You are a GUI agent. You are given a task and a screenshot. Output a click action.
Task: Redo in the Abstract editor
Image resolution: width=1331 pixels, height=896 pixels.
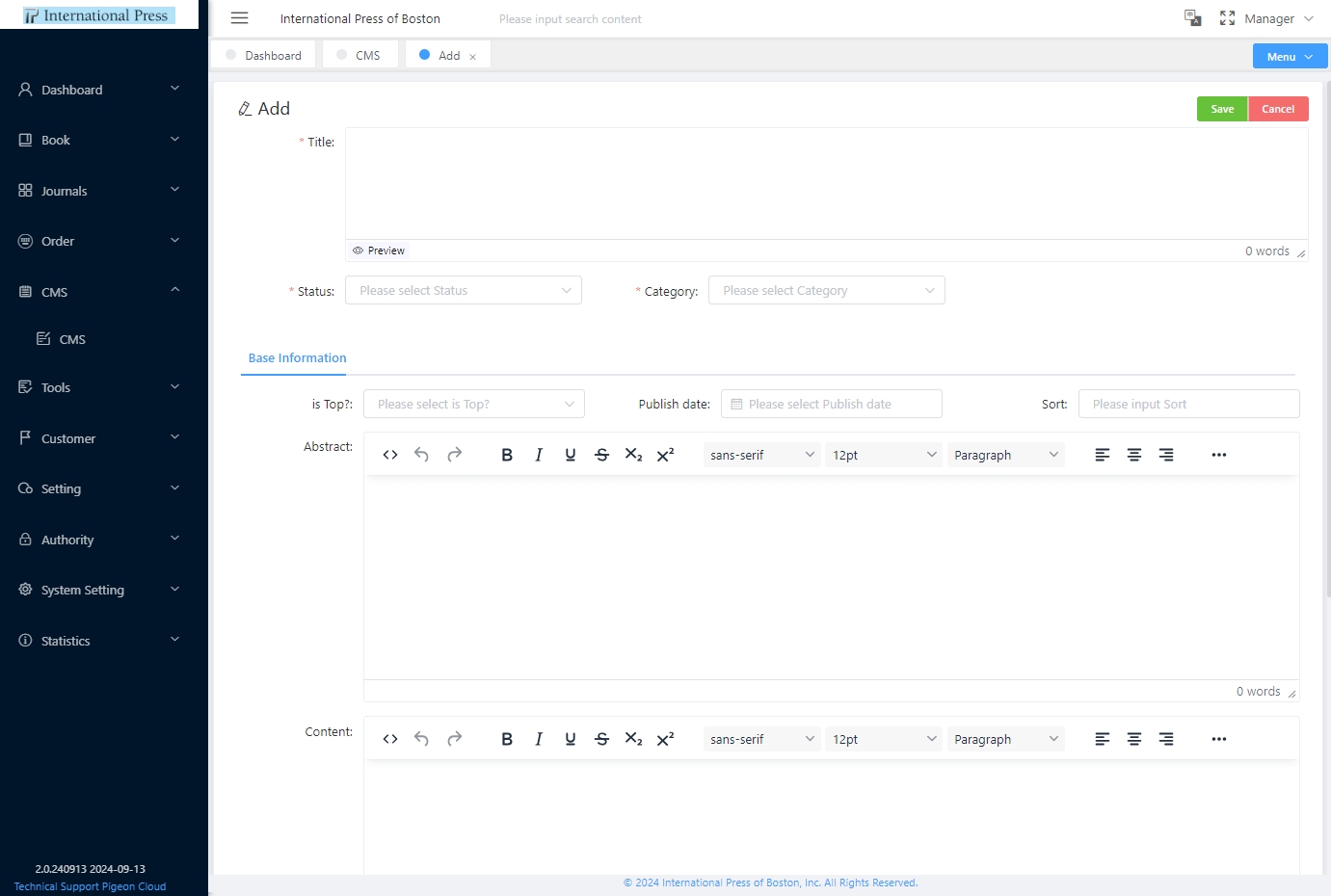454,455
